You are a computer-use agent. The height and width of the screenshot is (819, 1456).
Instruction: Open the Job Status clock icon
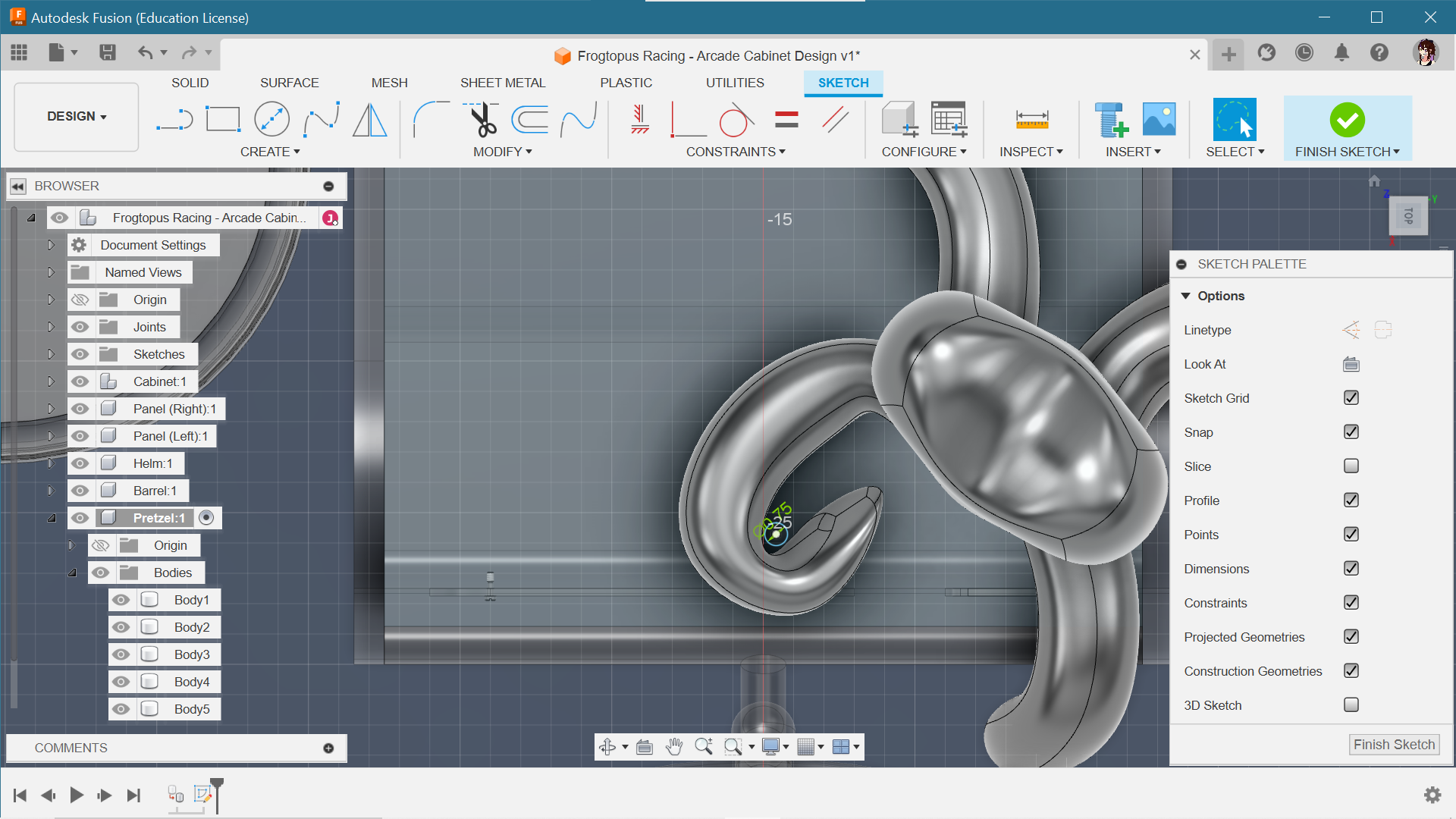point(1304,52)
